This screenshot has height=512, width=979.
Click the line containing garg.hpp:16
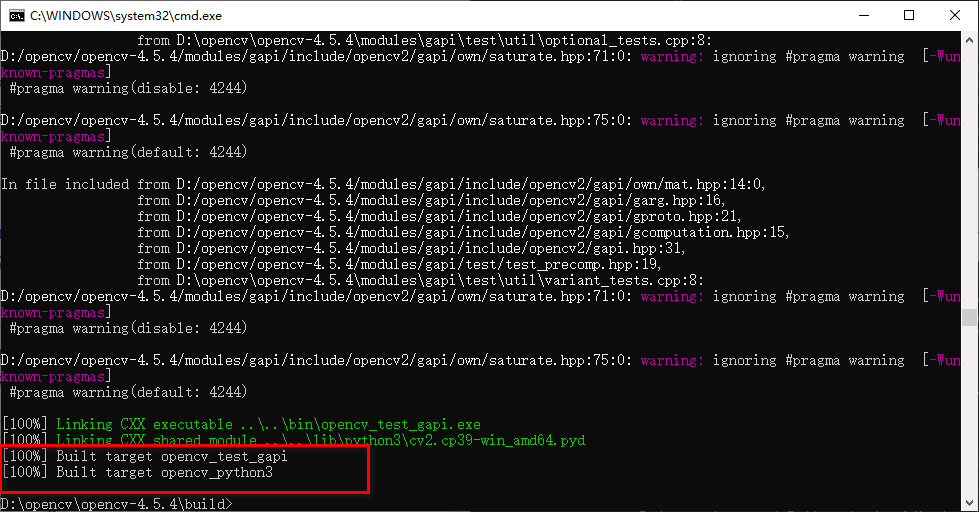431,200
